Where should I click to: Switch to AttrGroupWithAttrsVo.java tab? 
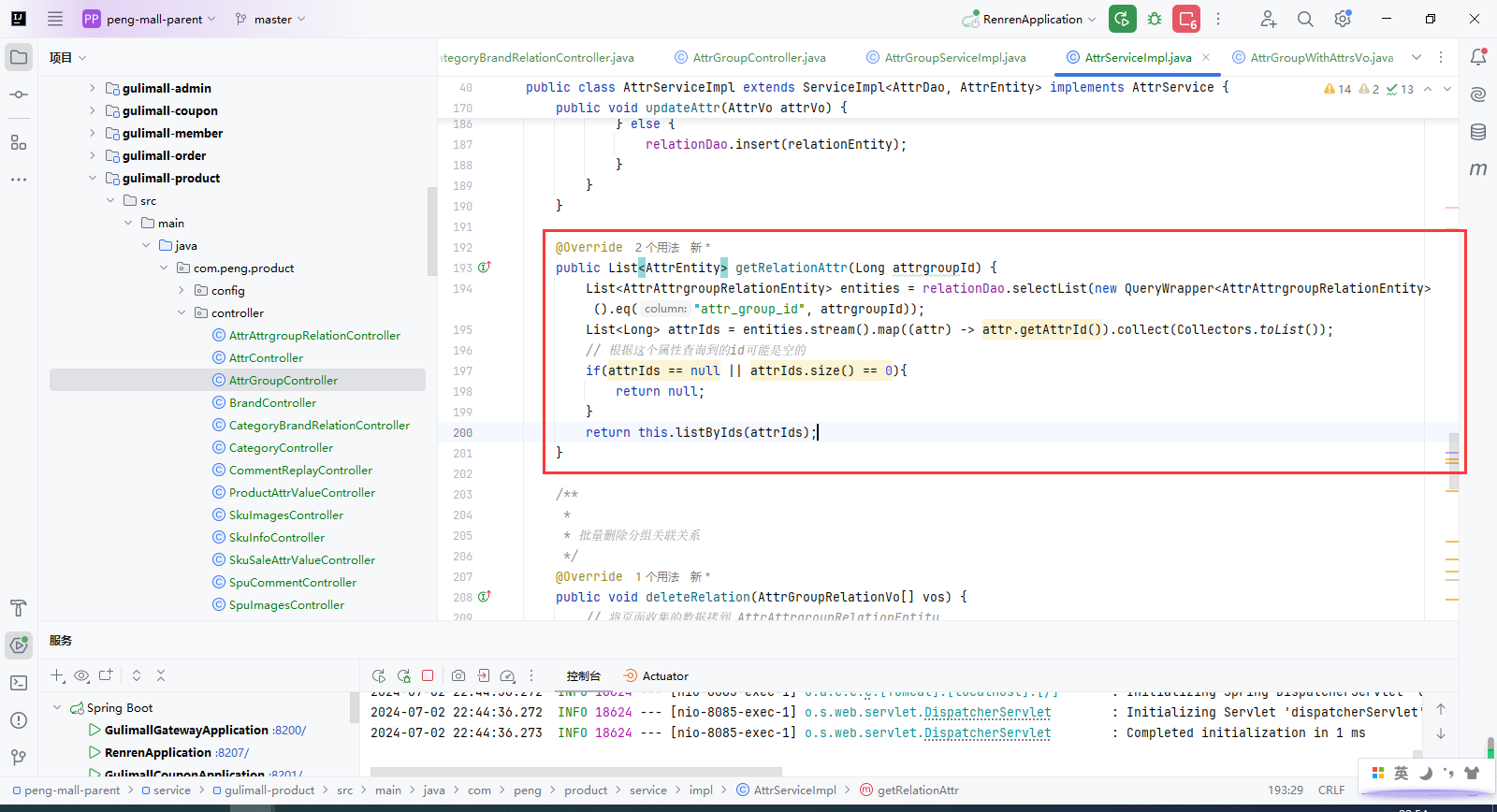coord(1313,57)
